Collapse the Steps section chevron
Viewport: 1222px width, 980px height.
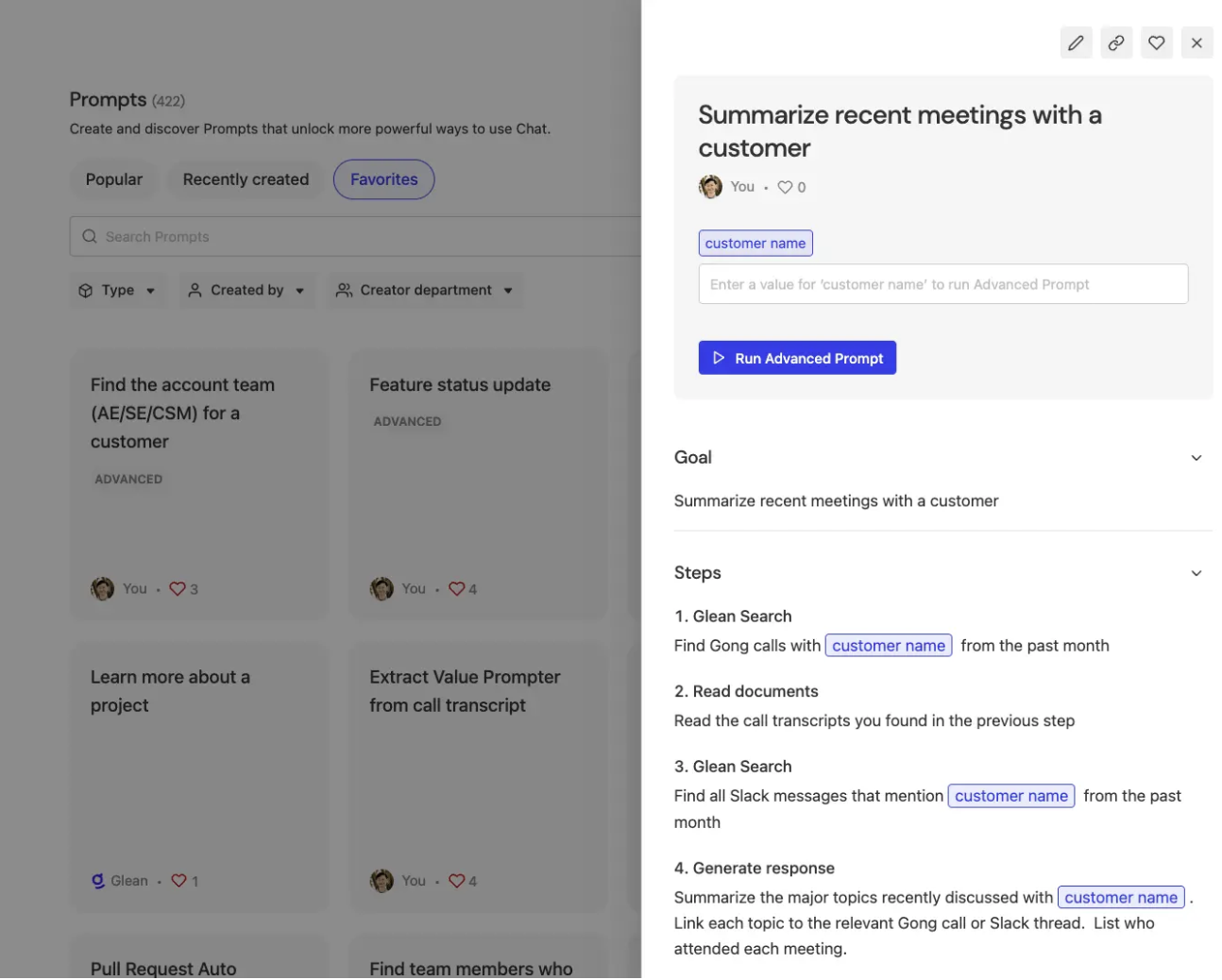click(1196, 573)
